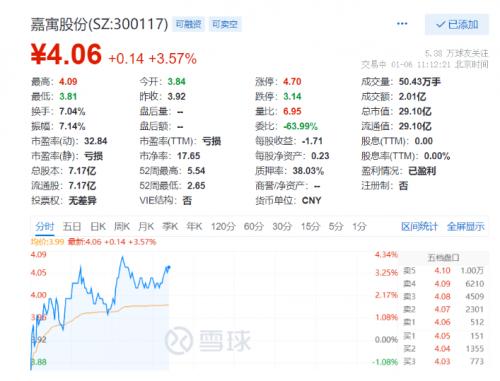Show the 120分 interval chart
The width and height of the screenshot is (500, 381).
tap(223, 227)
